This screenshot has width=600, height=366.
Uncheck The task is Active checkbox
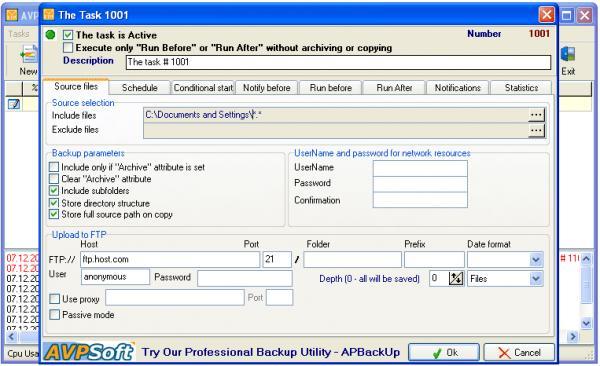68,35
